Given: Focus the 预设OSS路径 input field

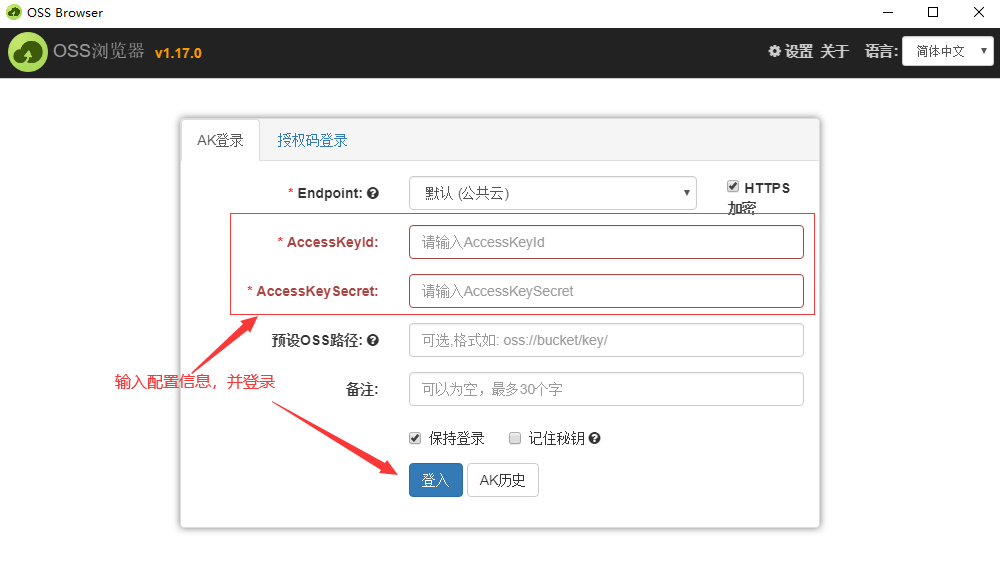Looking at the screenshot, I should pyautogui.click(x=606, y=340).
